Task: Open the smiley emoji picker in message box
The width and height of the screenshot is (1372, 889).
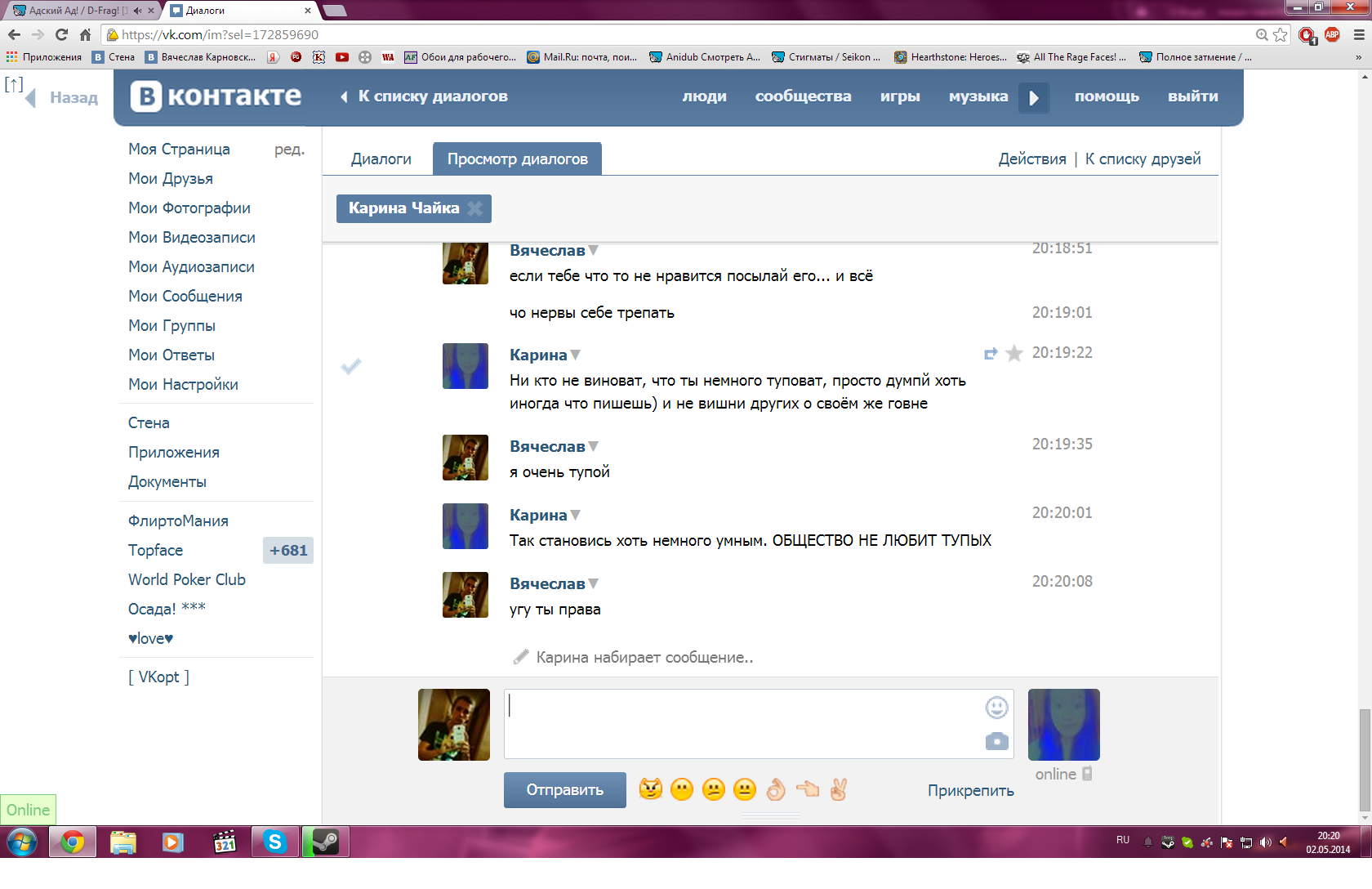Action: [996, 707]
